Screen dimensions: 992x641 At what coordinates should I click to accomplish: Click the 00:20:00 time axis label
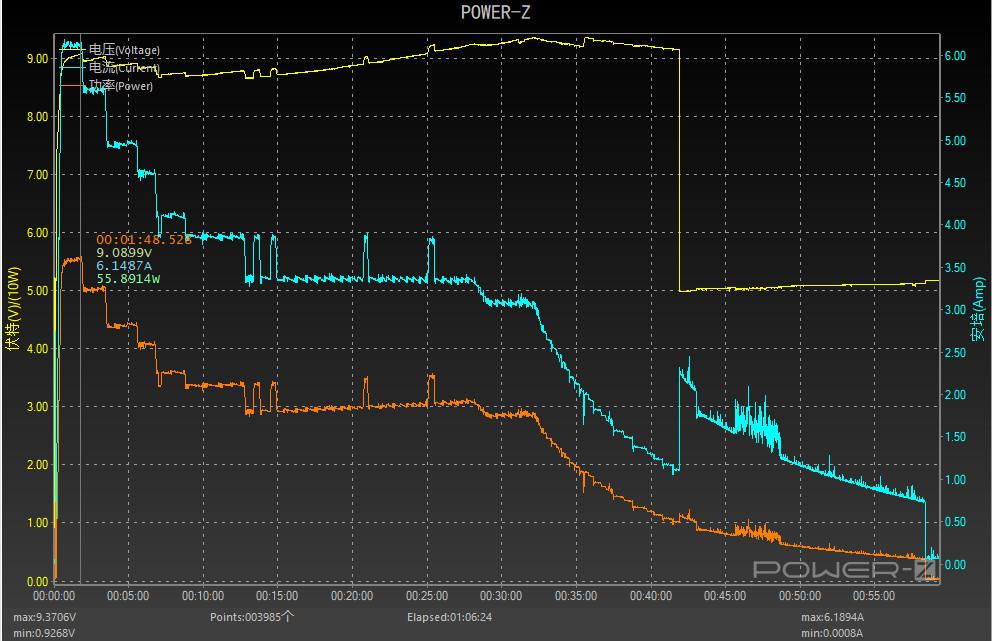(x=352, y=596)
